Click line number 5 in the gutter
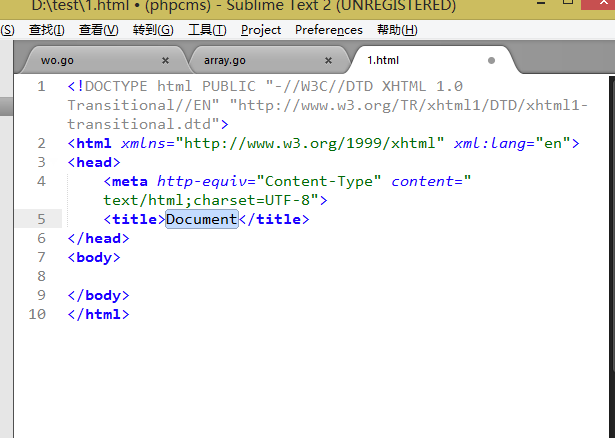Image resolution: width=615 pixels, height=438 pixels. [x=41, y=219]
